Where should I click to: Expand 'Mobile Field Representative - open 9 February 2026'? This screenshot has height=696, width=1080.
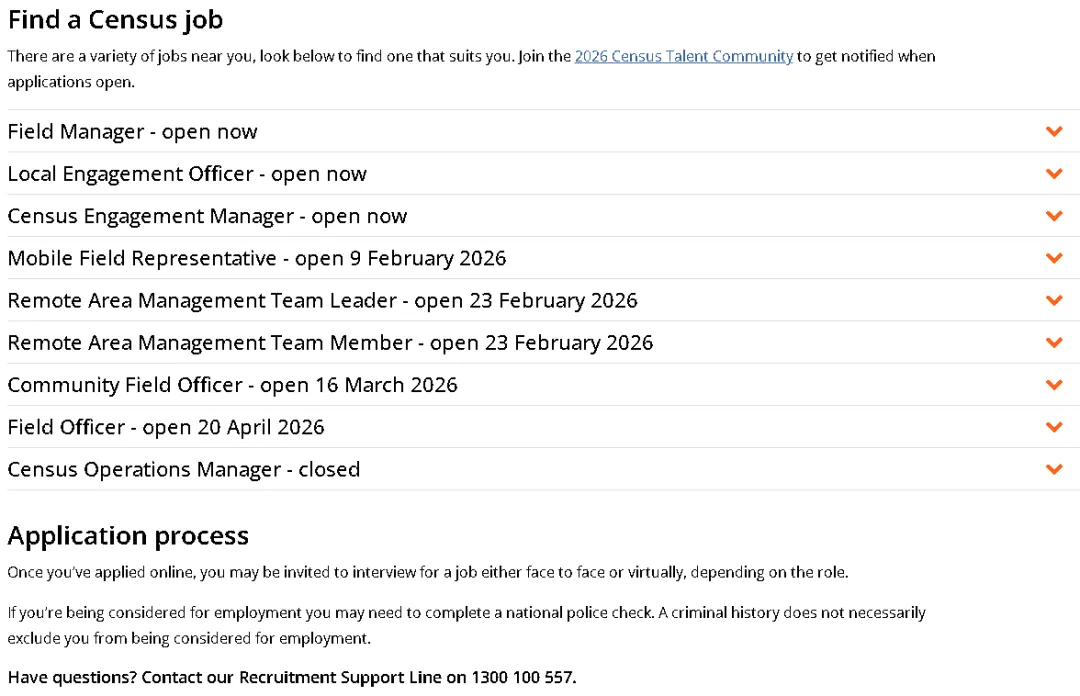[x=257, y=258]
